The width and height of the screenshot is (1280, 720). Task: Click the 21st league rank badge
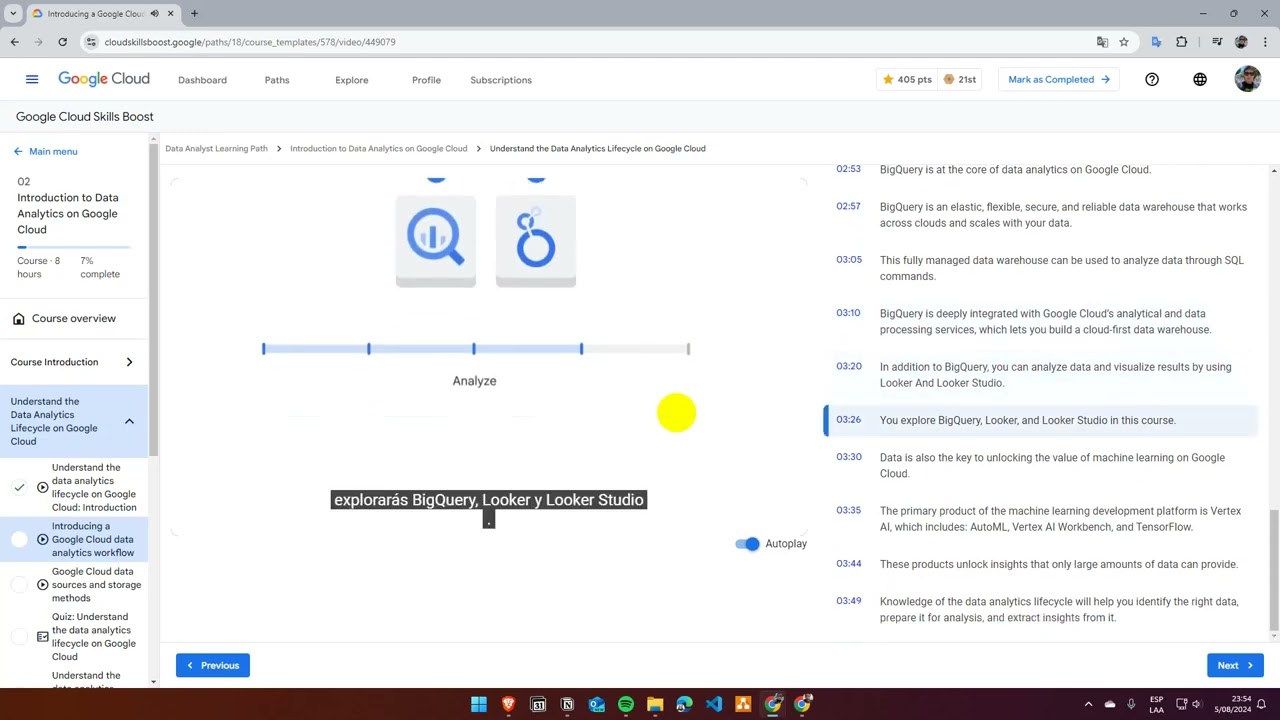point(960,79)
